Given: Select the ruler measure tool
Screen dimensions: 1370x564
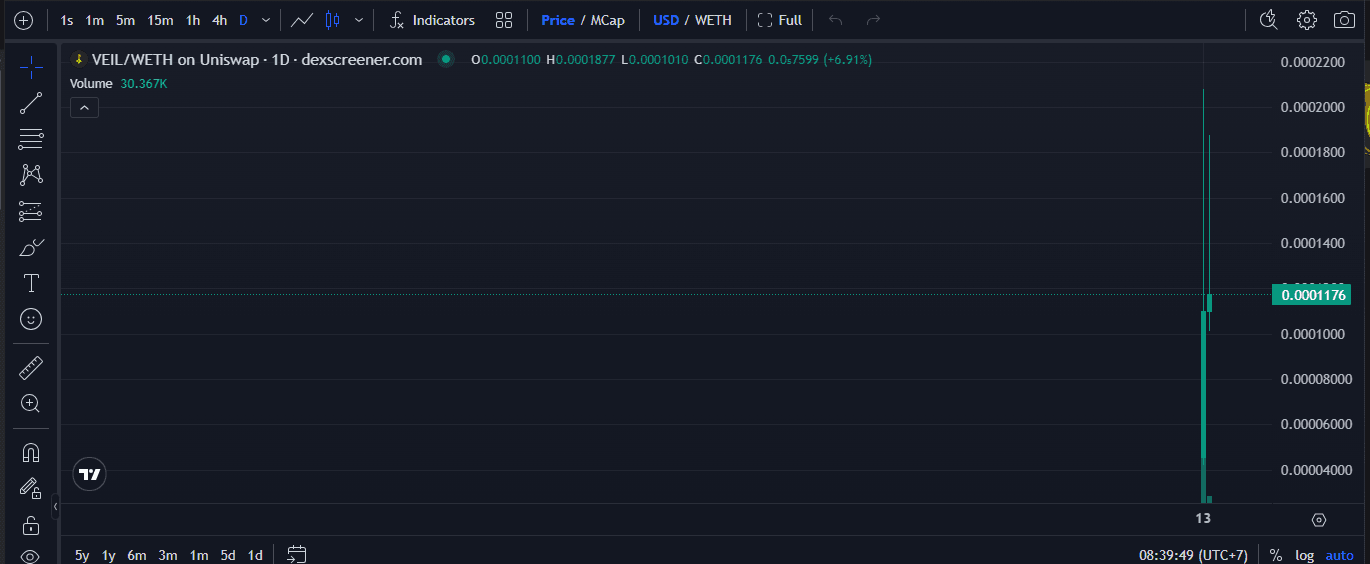Looking at the screenshot, I should (31, 367).
